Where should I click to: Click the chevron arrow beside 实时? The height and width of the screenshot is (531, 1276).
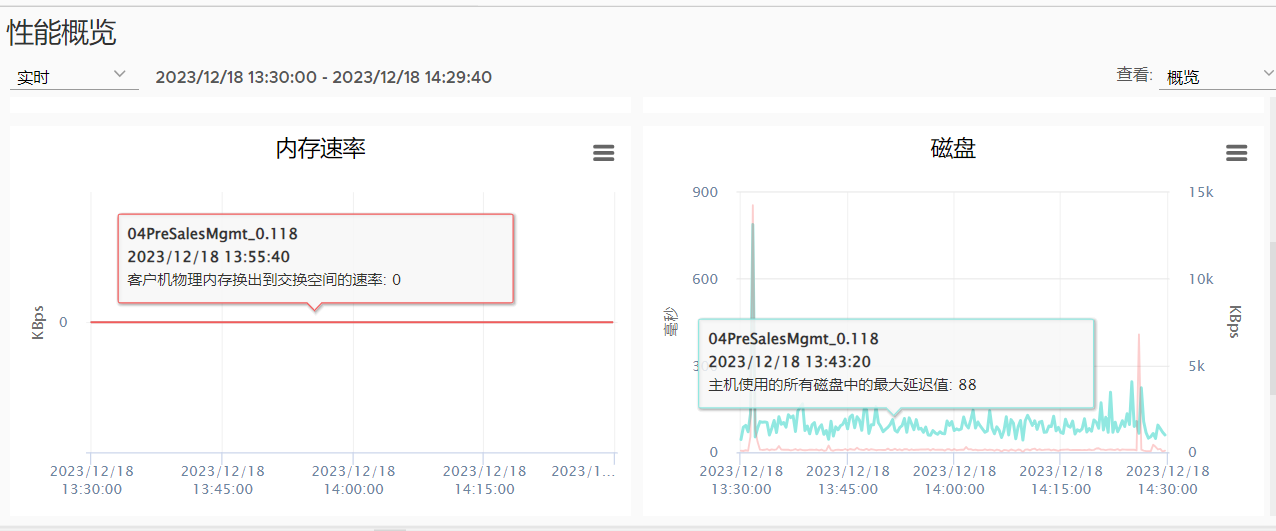[x=120, y=74]
